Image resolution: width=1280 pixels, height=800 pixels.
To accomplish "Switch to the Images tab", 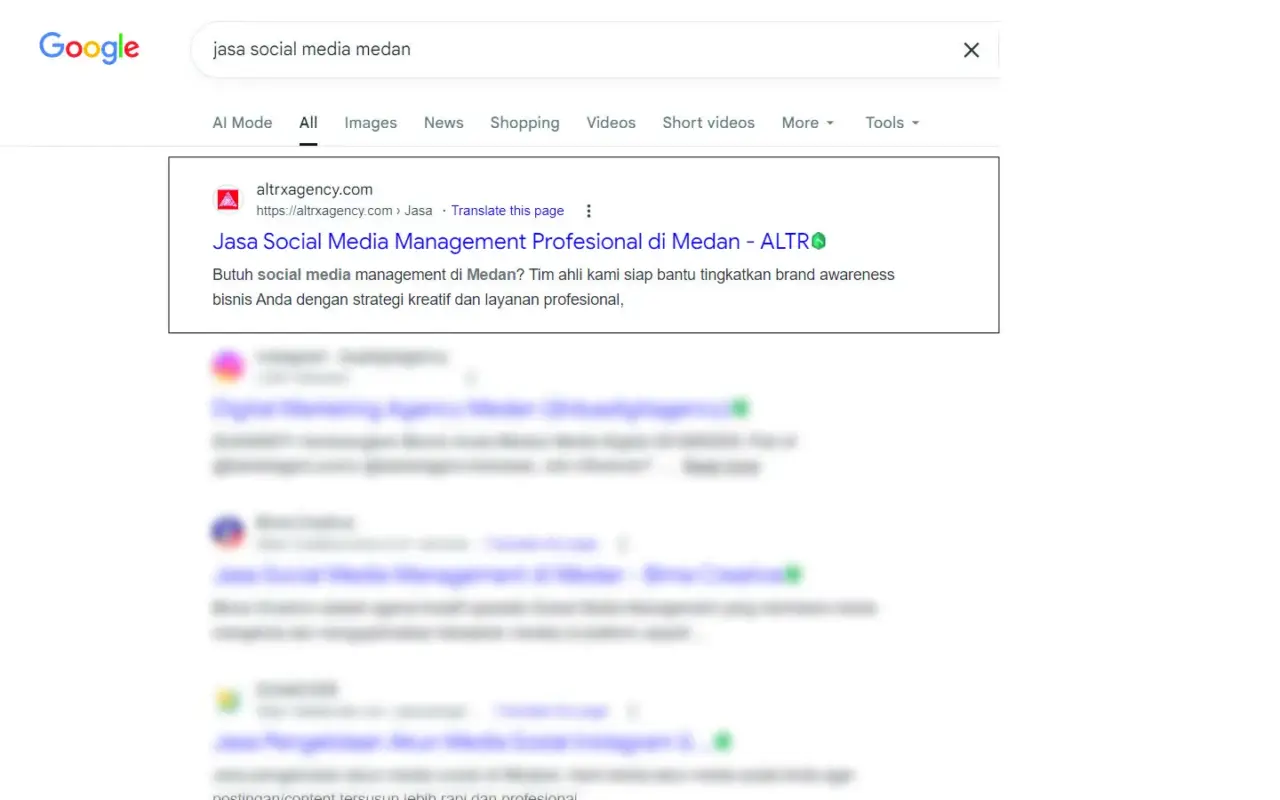I will coord(370,122).
